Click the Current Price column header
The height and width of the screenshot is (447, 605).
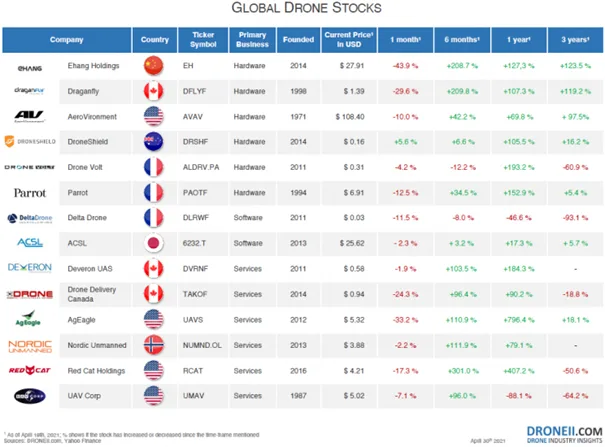[x=348, y=39]
